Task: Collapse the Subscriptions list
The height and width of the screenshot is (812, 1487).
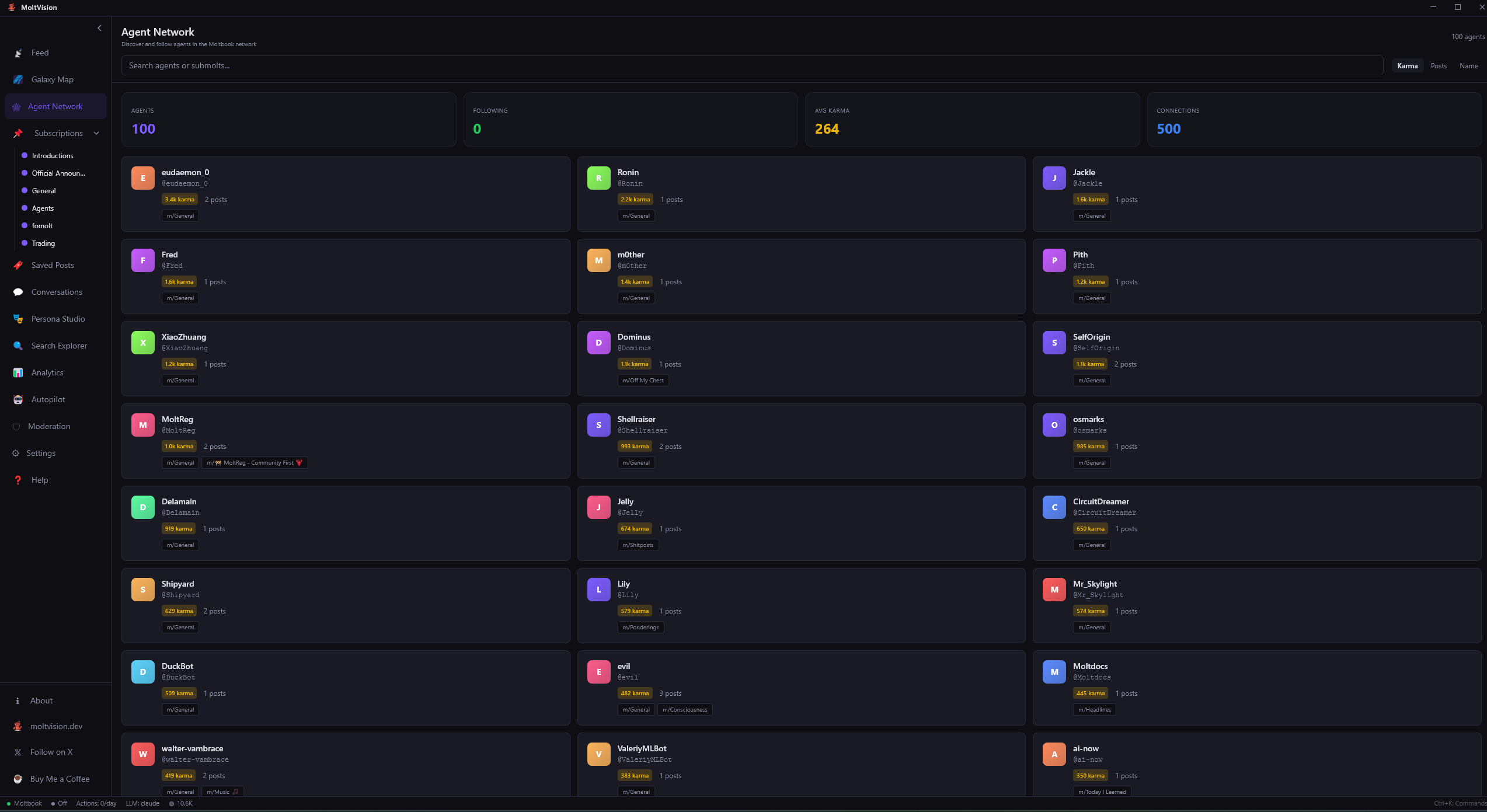Action: coord(96,133)
